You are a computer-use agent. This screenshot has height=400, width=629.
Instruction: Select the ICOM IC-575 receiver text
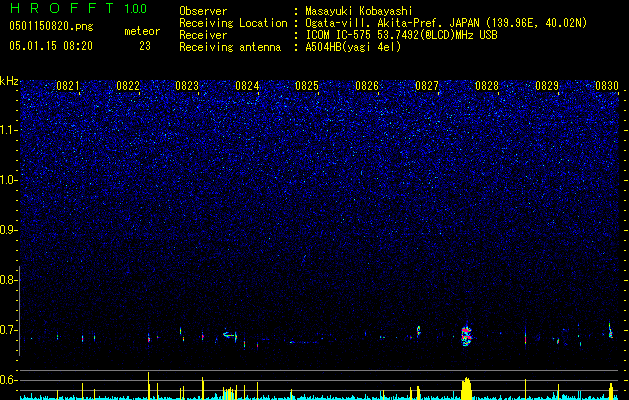point(401,35)
